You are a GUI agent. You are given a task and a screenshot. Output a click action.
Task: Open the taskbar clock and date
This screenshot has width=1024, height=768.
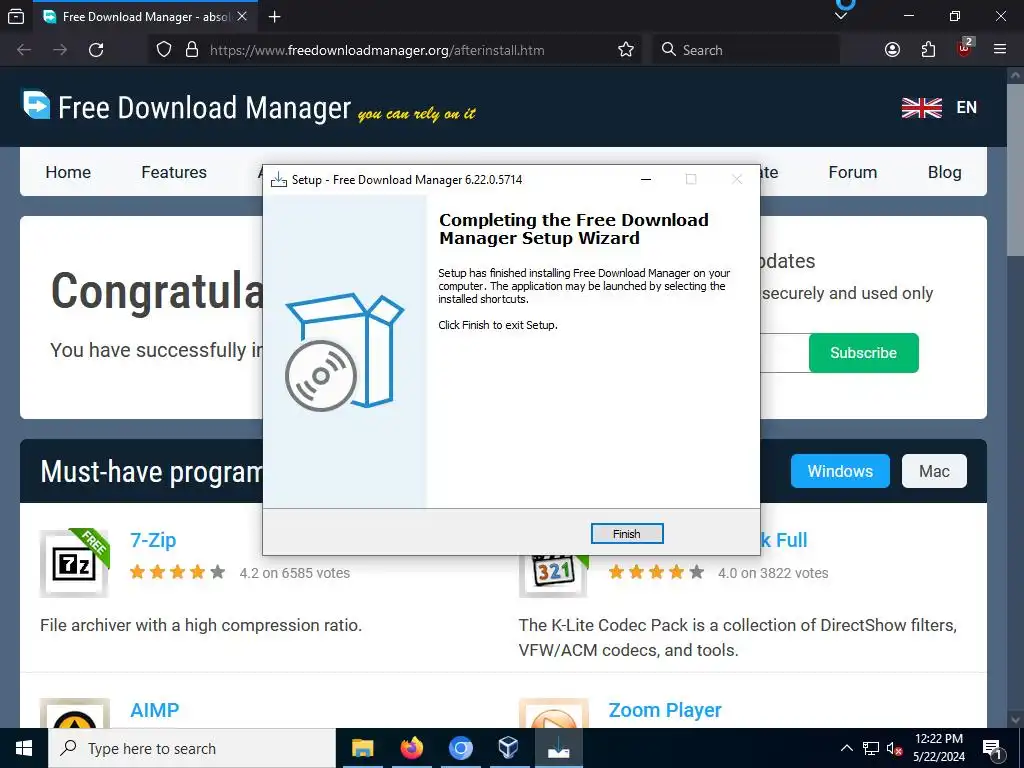click(938, 748)
